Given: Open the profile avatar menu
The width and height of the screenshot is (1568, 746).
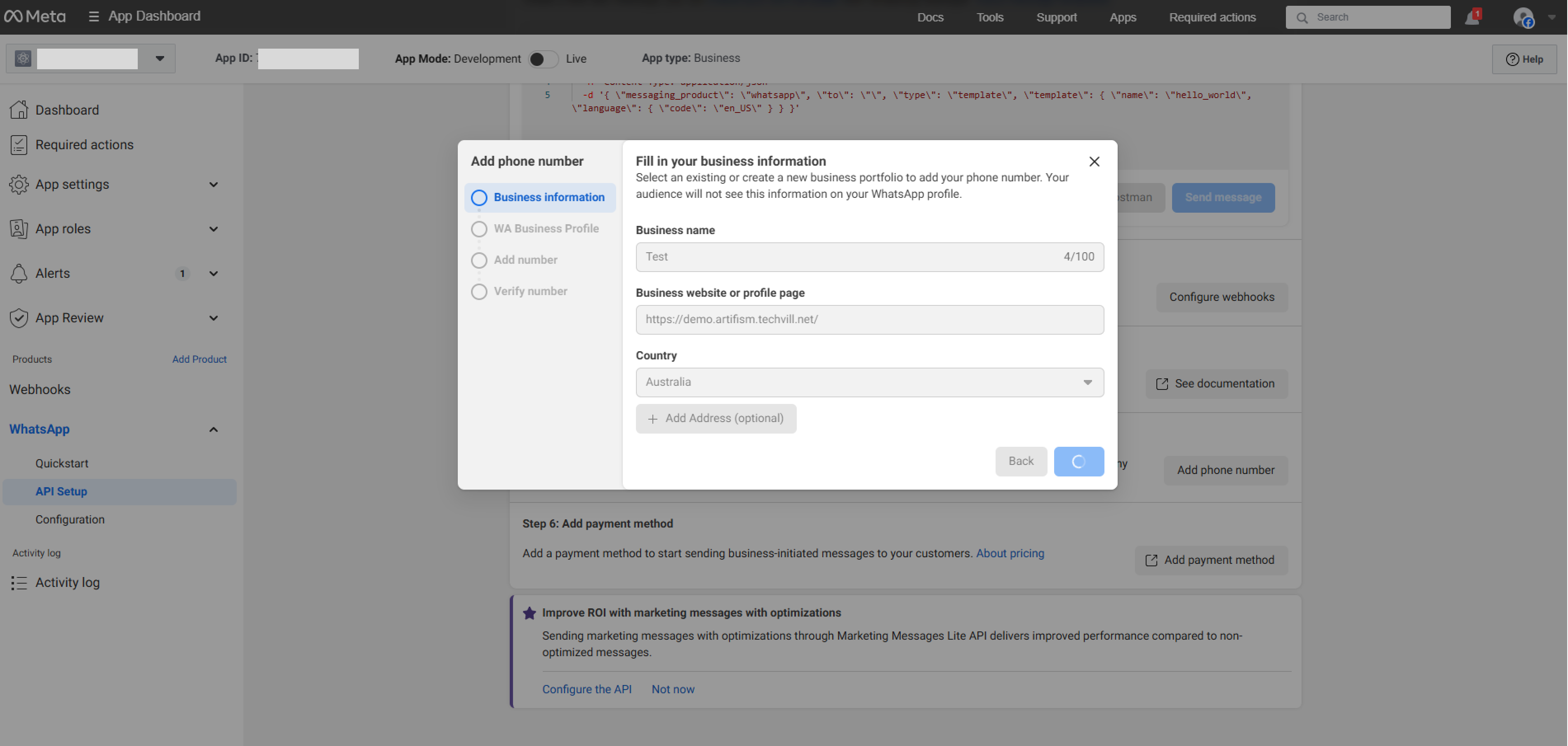Looking at the screenshot, I should (1523, 18).
